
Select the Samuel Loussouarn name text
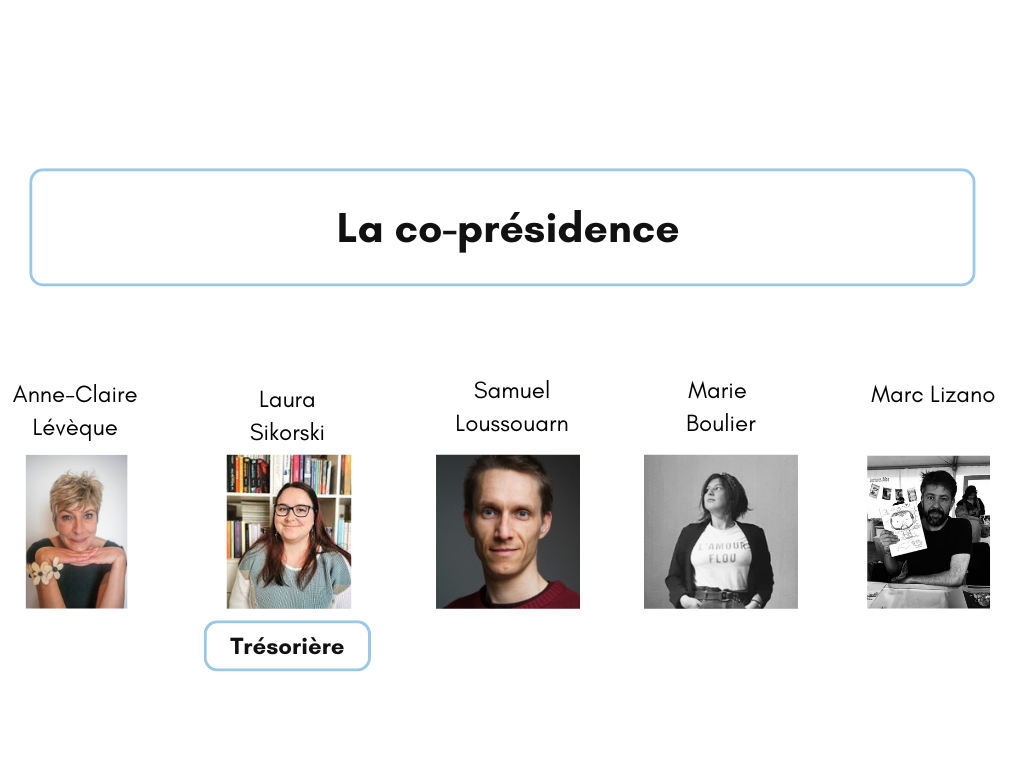point(511,407)
